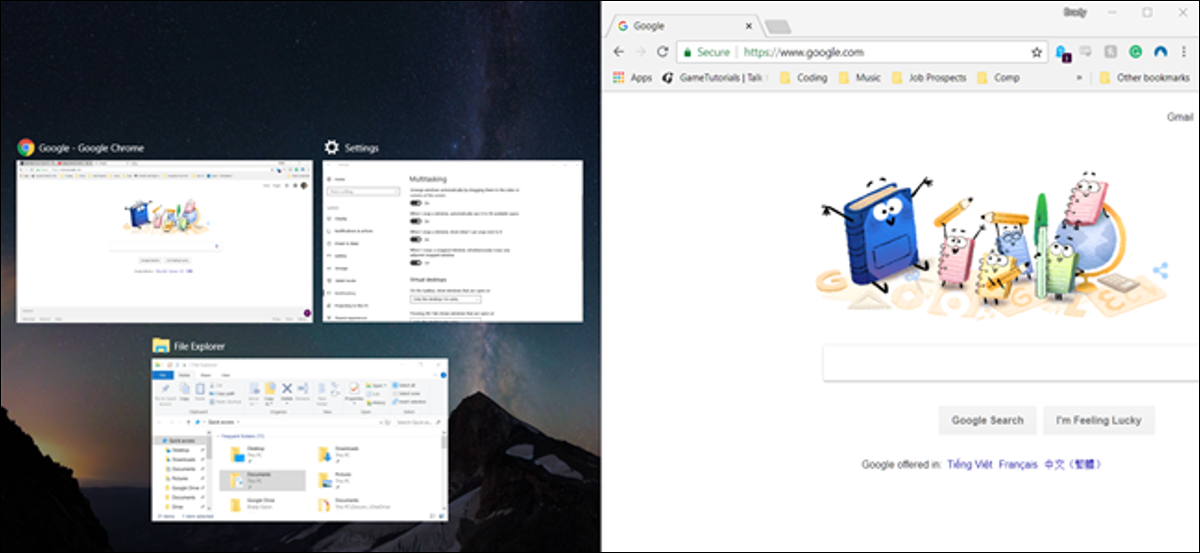Click the blue arch-shaped extension icon
Viewport: 1200px width, 553px height.
(x=1161, y=52)
